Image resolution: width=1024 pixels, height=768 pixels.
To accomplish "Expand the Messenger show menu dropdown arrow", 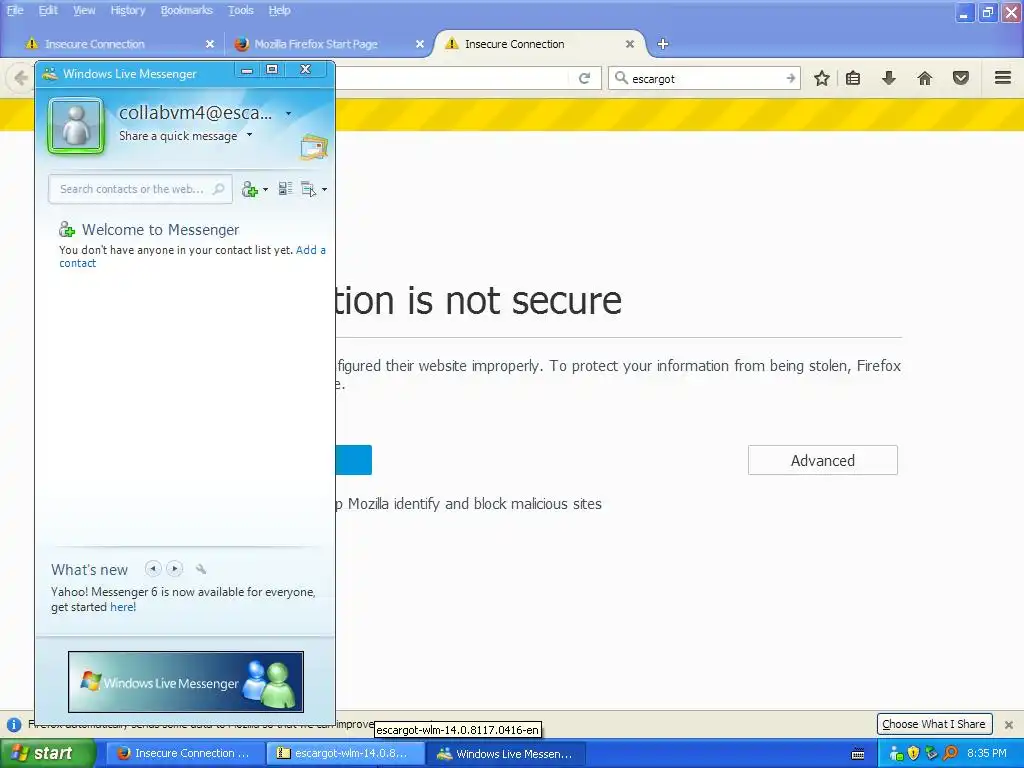I will pos(325,189).
